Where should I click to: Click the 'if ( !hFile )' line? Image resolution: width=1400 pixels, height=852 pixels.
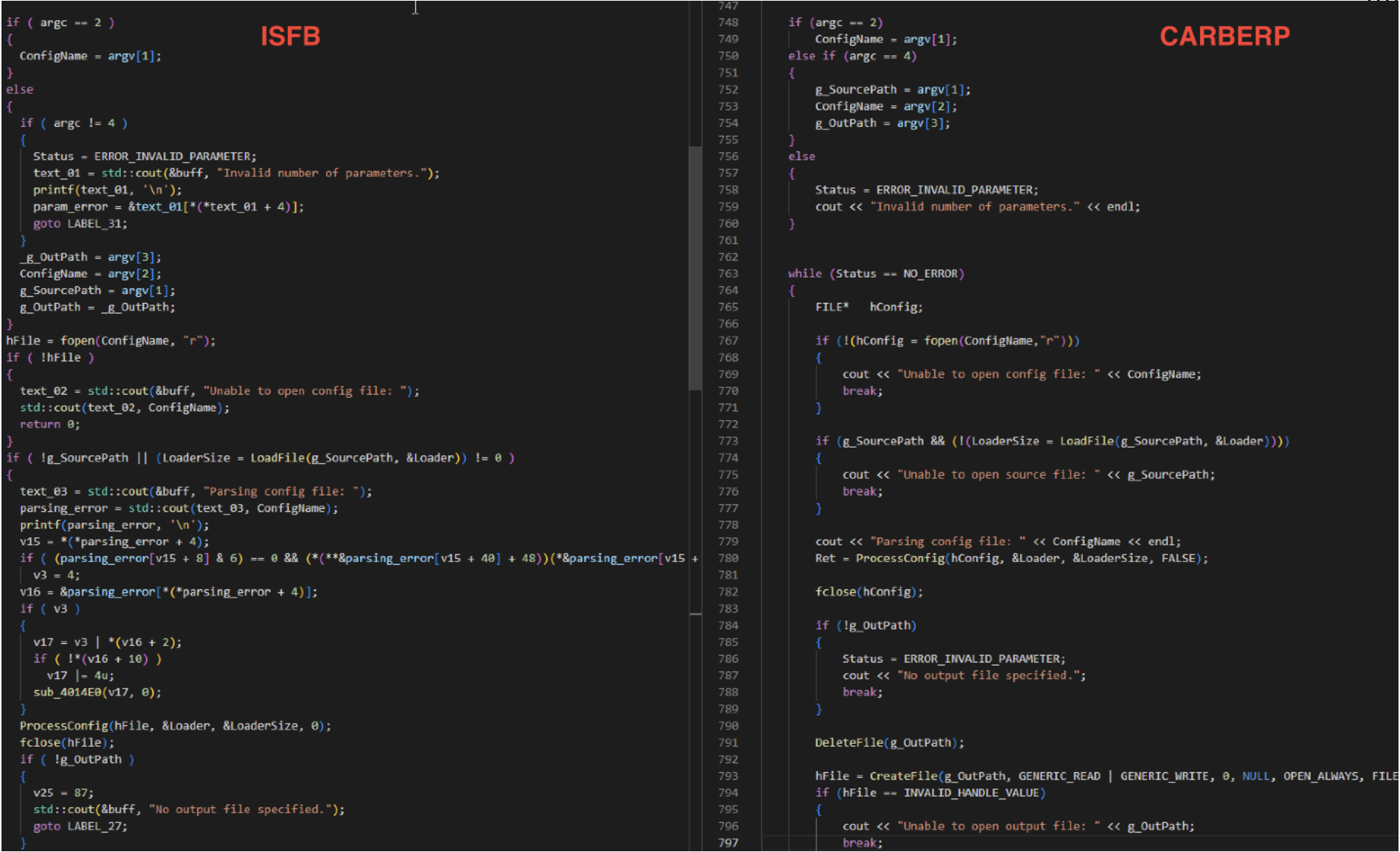tap(50, 357)
